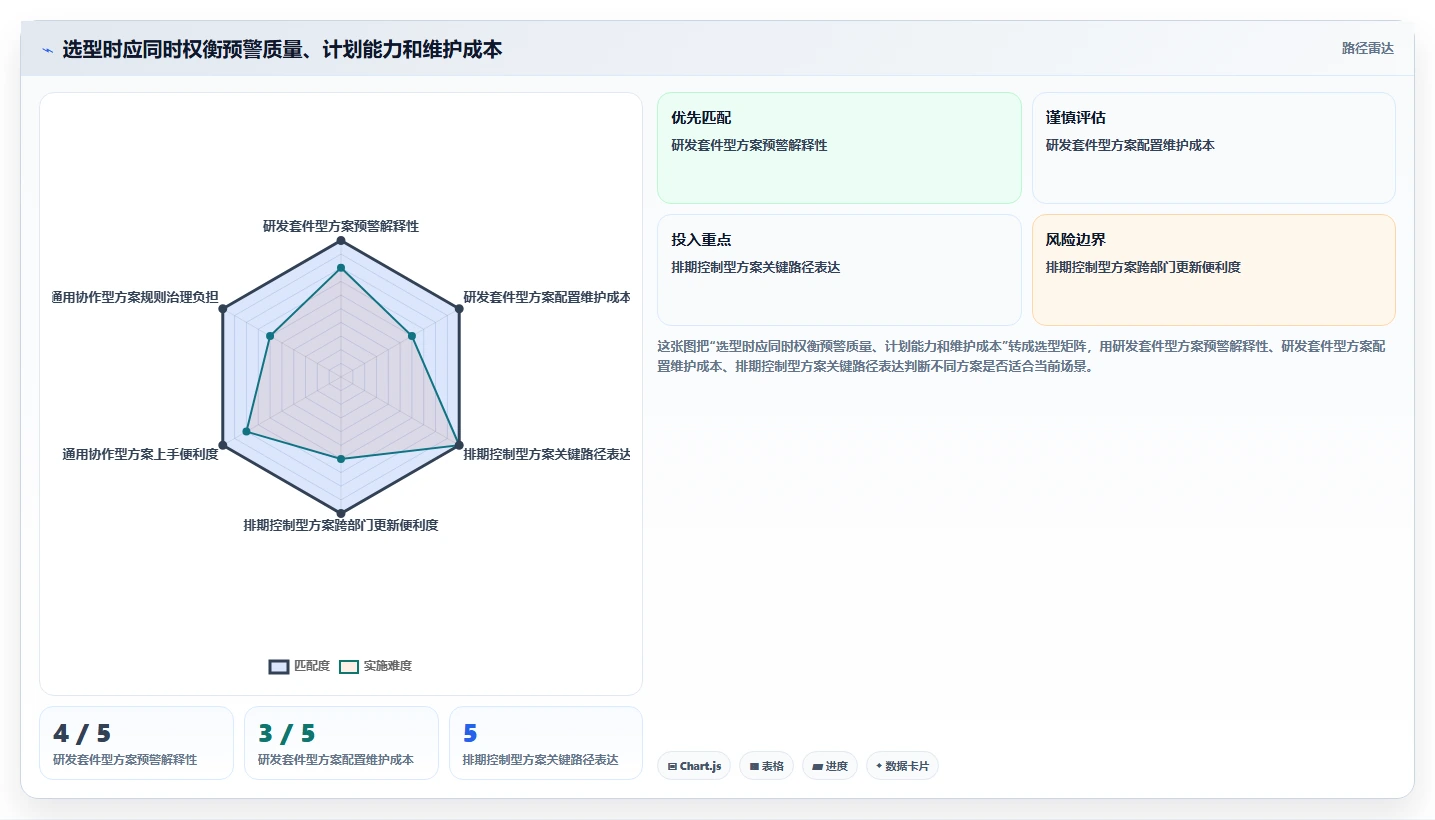Click teal 实施难度 point on the top axis
1435x820 pixels.
point(341,268)
